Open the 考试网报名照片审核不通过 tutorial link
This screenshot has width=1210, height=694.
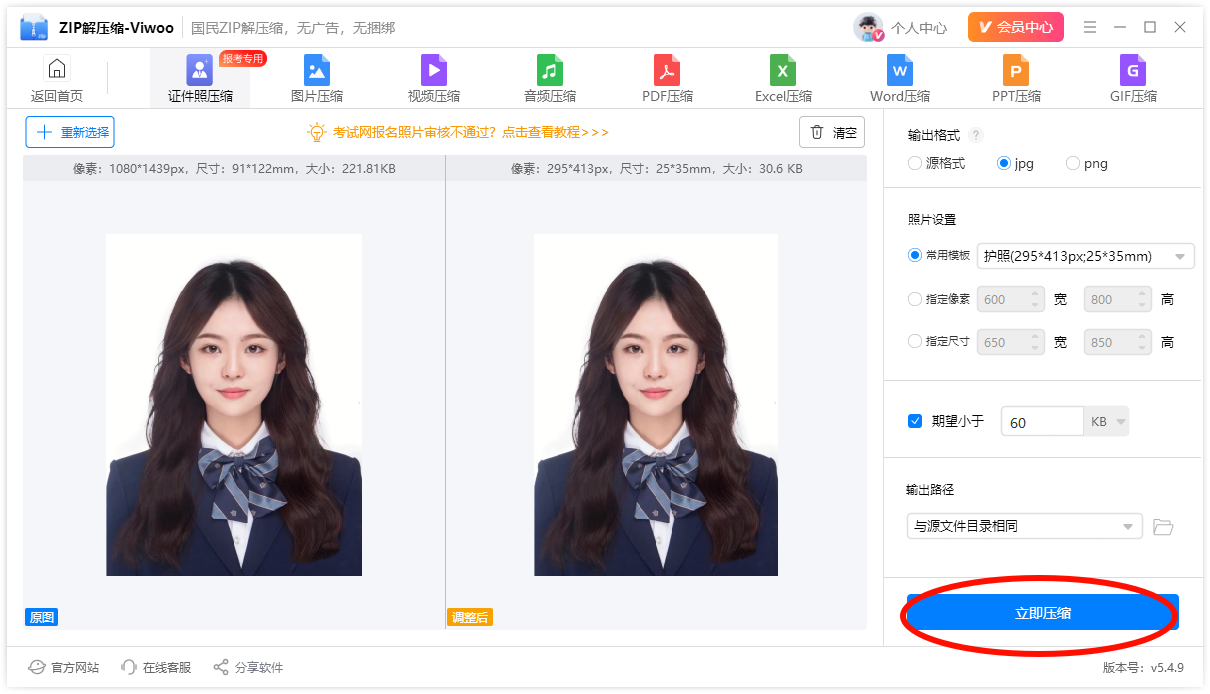tap(470, 132)
